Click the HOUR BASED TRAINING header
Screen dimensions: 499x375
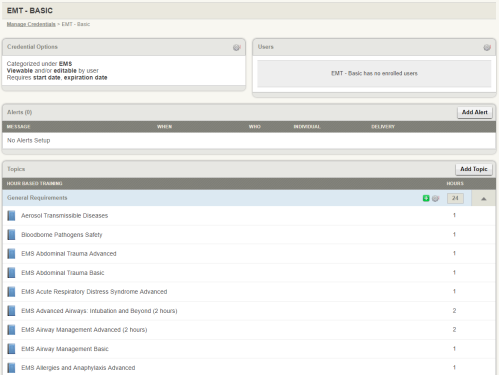[x=34, y=183]
